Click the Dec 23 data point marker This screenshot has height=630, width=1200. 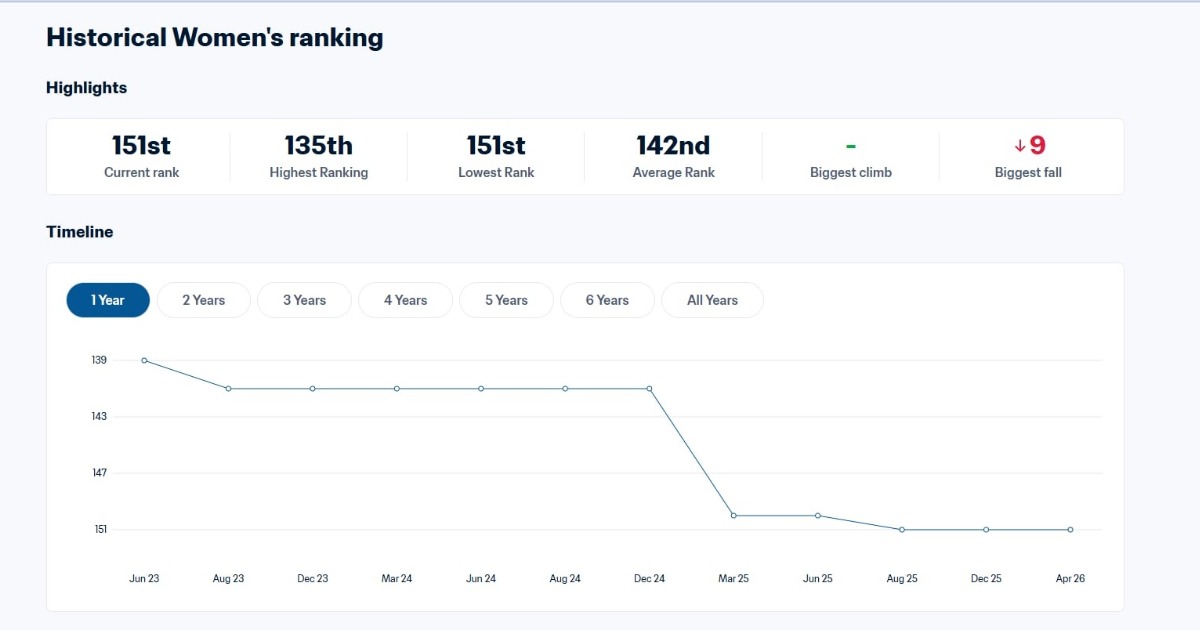click(313, 389)
